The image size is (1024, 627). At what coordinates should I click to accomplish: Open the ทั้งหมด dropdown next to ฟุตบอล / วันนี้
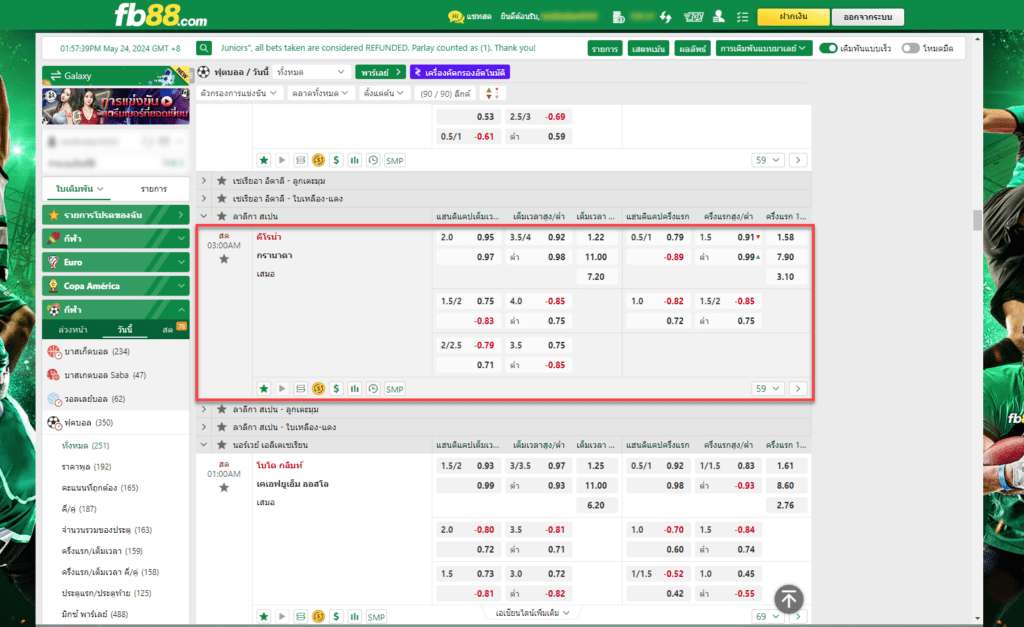(x=311, y=72)
